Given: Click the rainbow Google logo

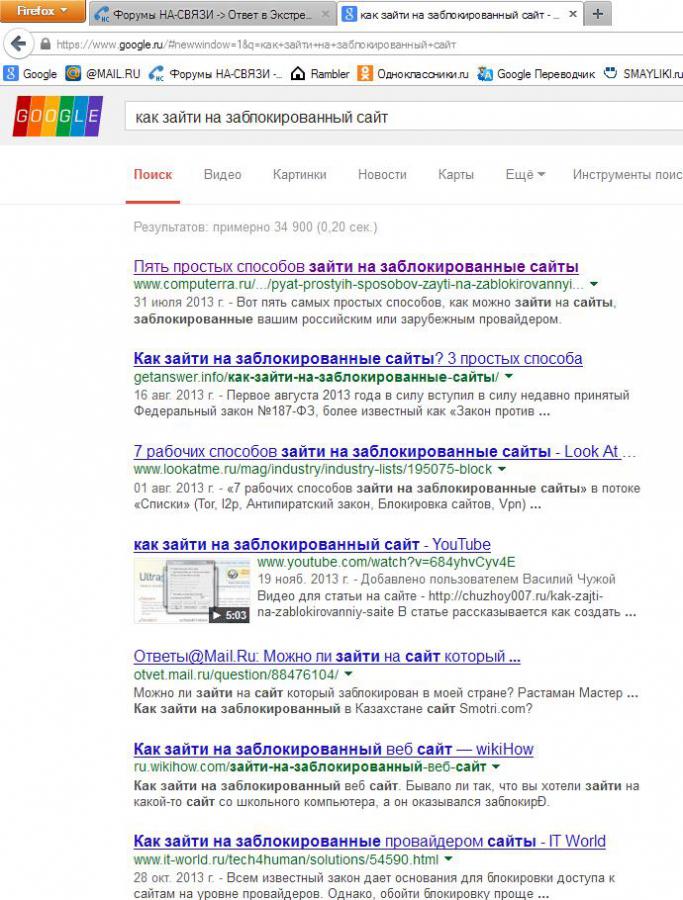Looking at the screenshot, I should pos(57,116).
